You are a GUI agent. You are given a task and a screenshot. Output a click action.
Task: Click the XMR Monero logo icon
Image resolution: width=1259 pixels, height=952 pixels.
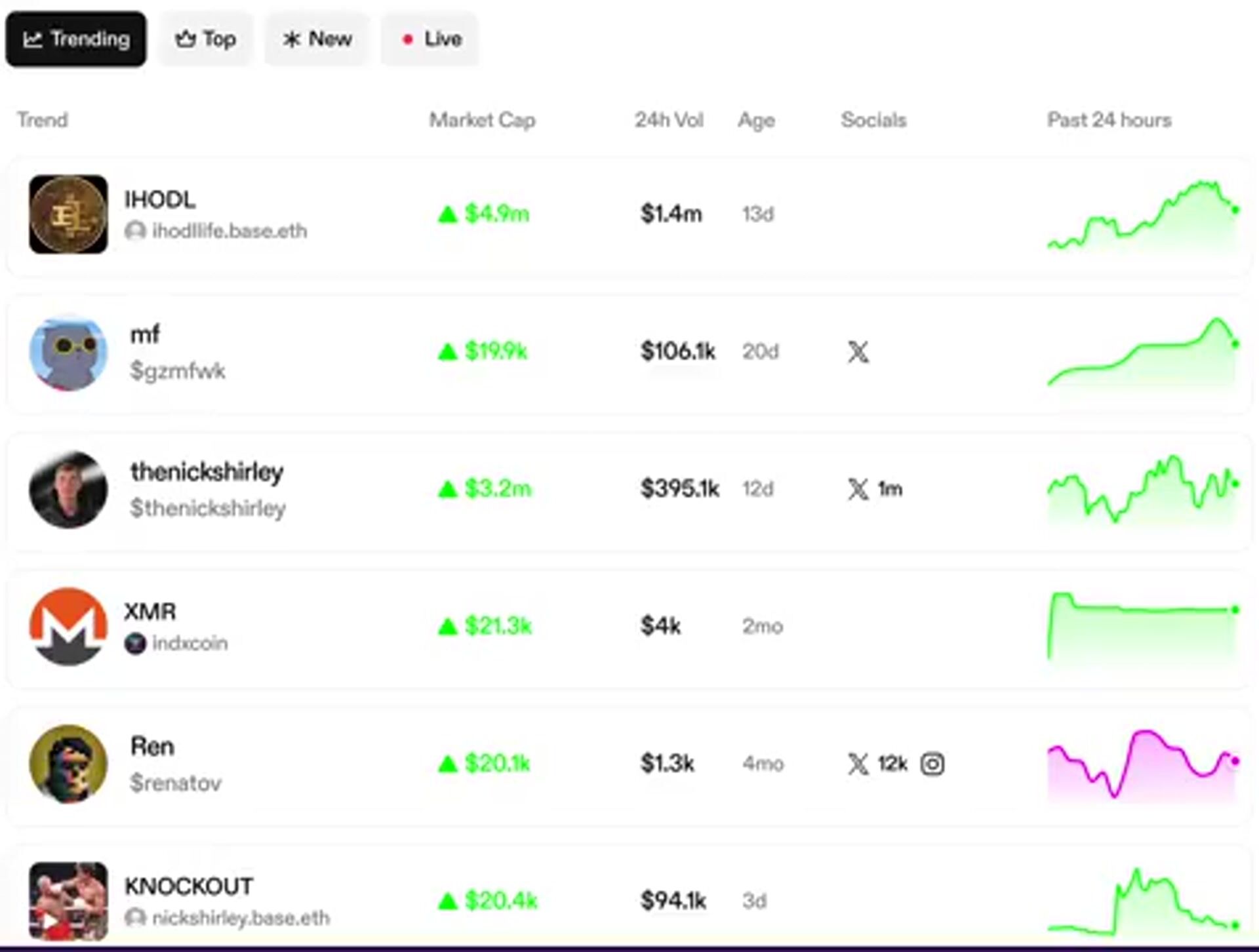68,626
